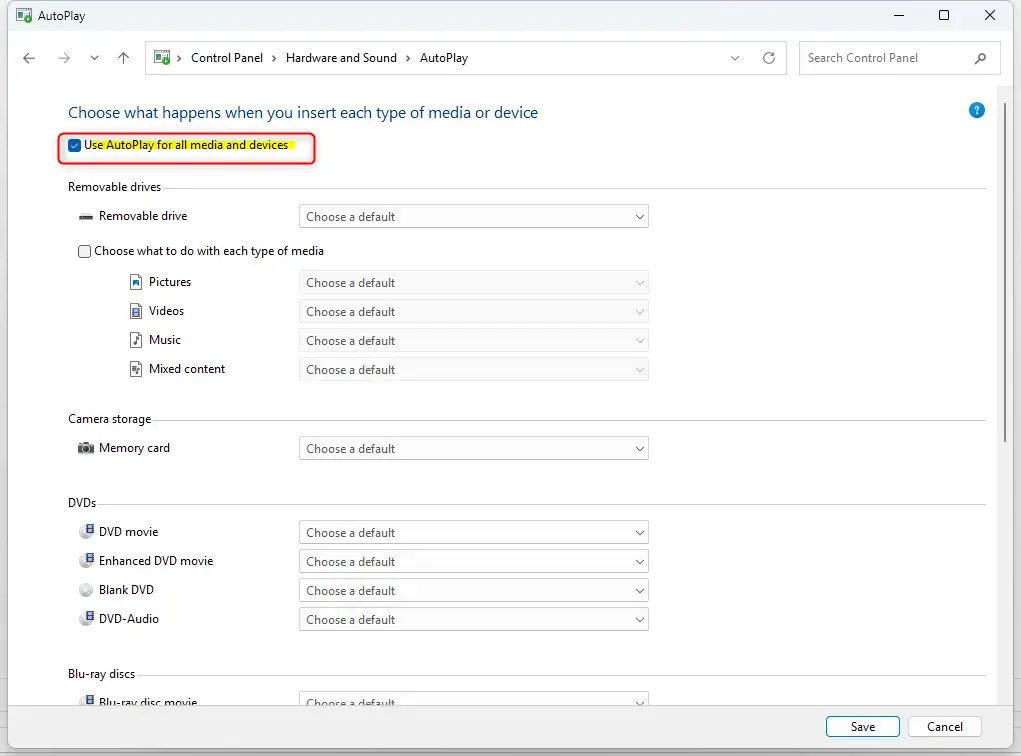Viewport: 1021px width, 756px height.
Task: Open the DVD movie default dropdown
Action: (x=473, y=532)
